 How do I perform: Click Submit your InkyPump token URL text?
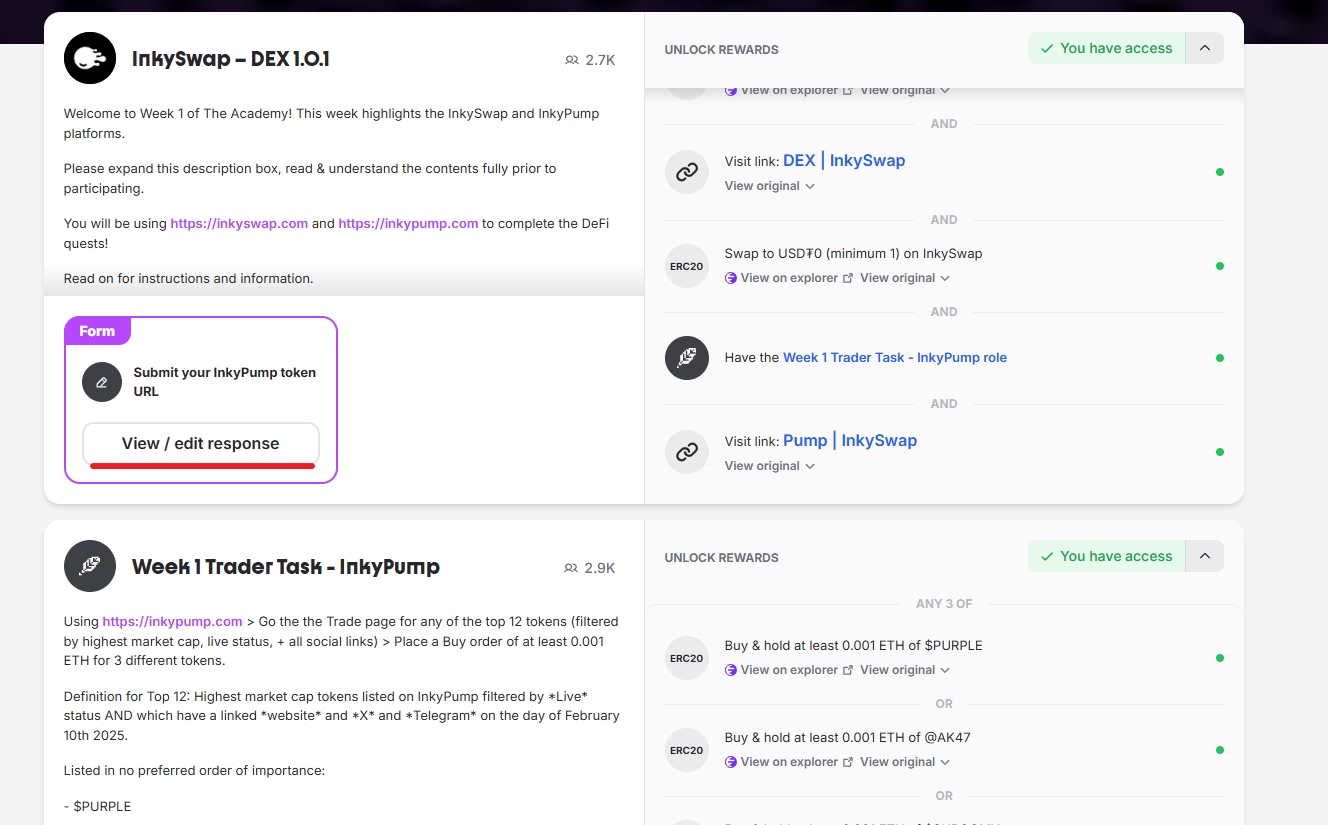click(x=225, y=382)
